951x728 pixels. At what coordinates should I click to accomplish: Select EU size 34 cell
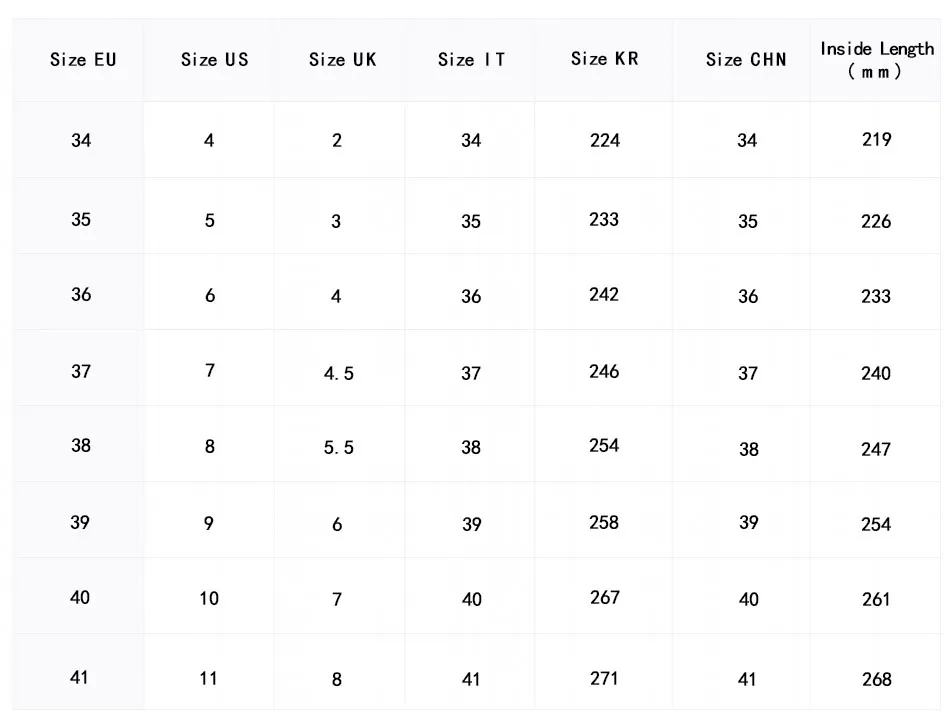(81, 141)
